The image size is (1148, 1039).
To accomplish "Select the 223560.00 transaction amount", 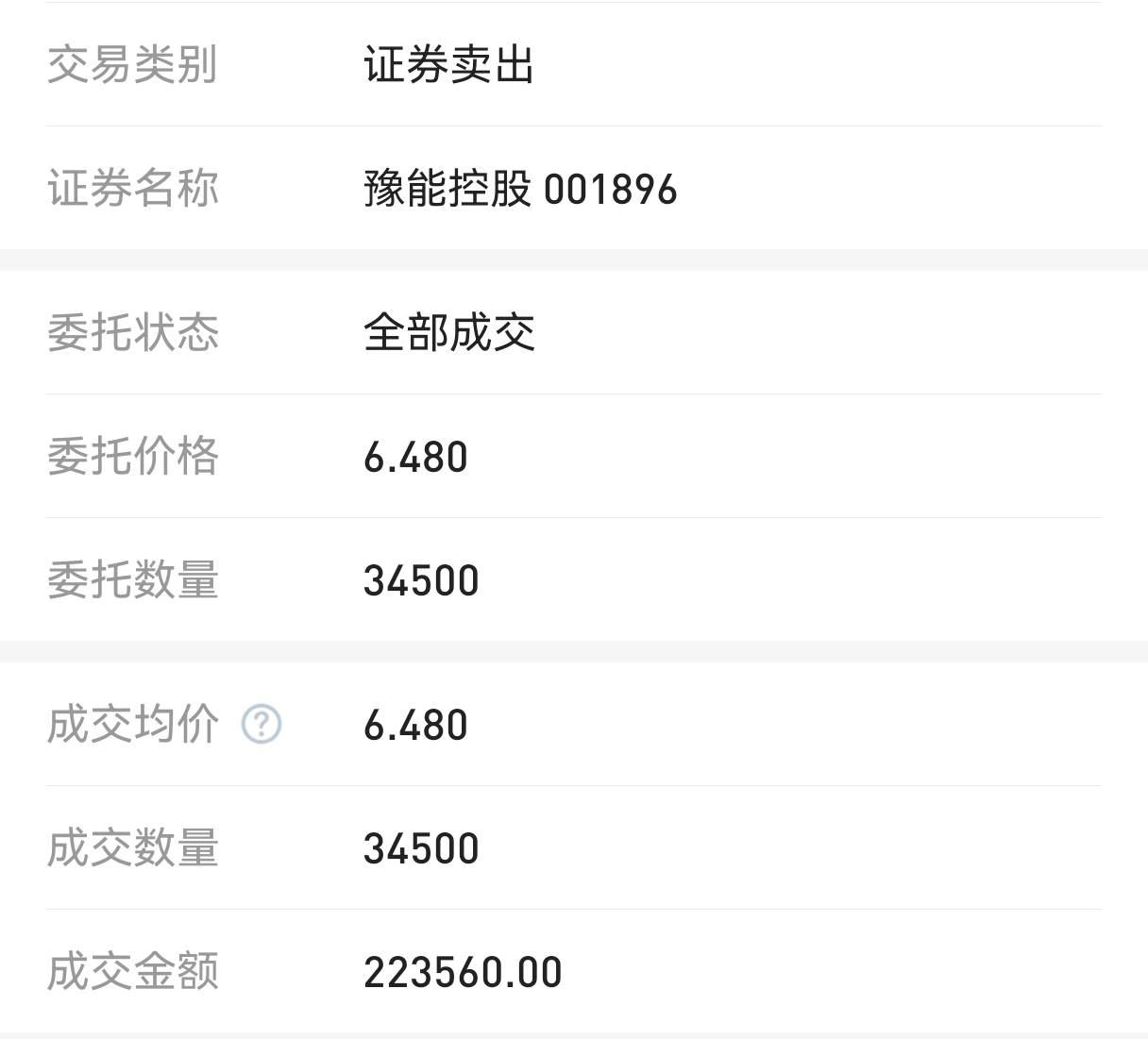I will (x=463, y=973).
